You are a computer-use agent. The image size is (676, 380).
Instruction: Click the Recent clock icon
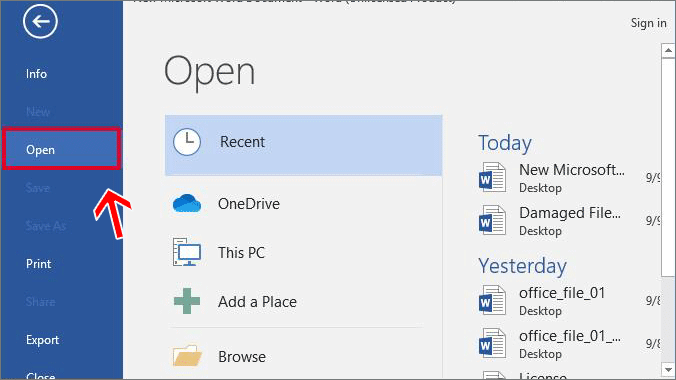point(187,141)
